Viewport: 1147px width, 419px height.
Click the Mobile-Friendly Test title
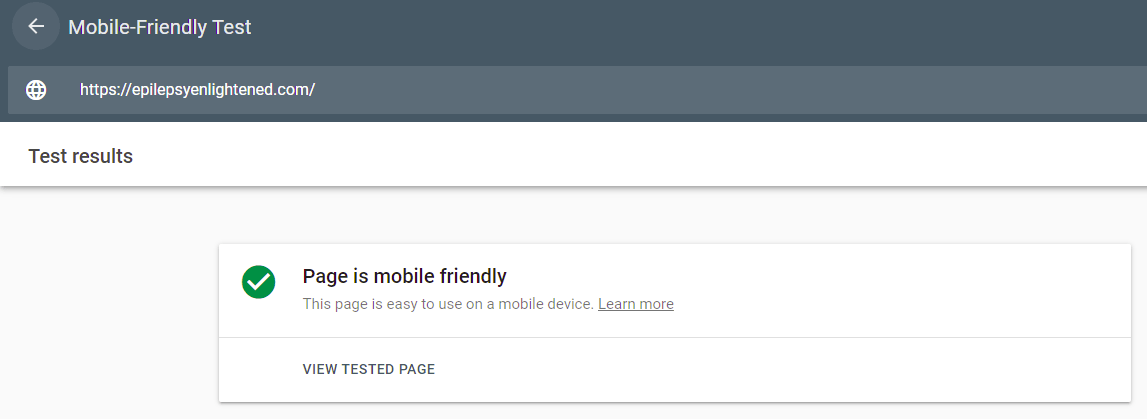tap(160, 27)
